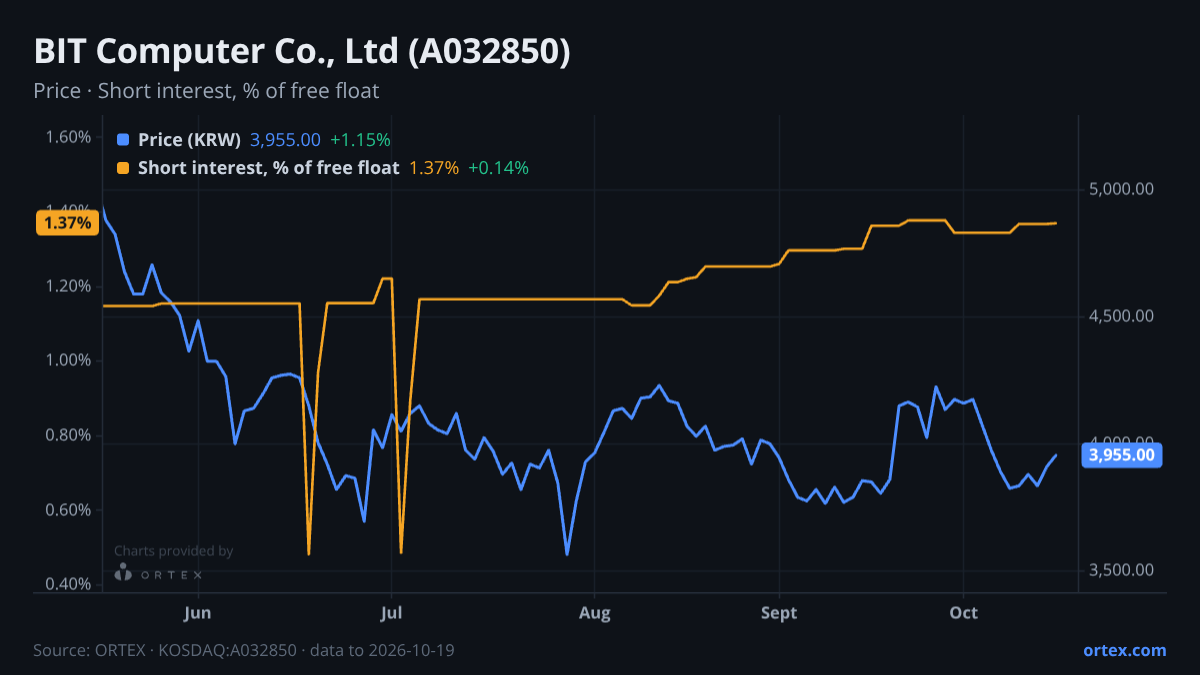This screenshot has width=1200, height=675.
Task: Click the orange 1.37% left axis marker
Action: (x=68, y=223)
